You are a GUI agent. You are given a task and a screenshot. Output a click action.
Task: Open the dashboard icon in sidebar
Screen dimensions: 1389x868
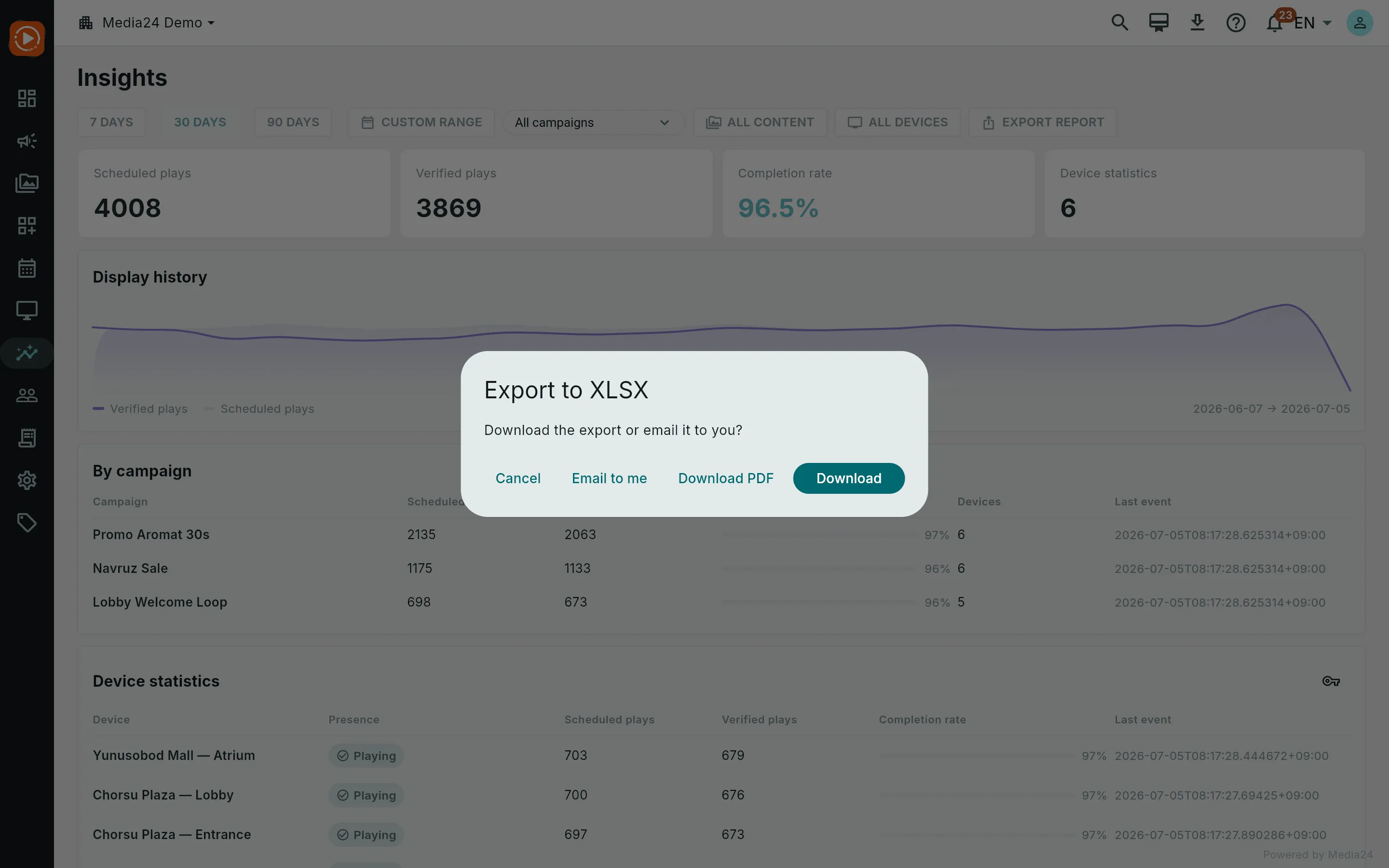click(27, 98)
